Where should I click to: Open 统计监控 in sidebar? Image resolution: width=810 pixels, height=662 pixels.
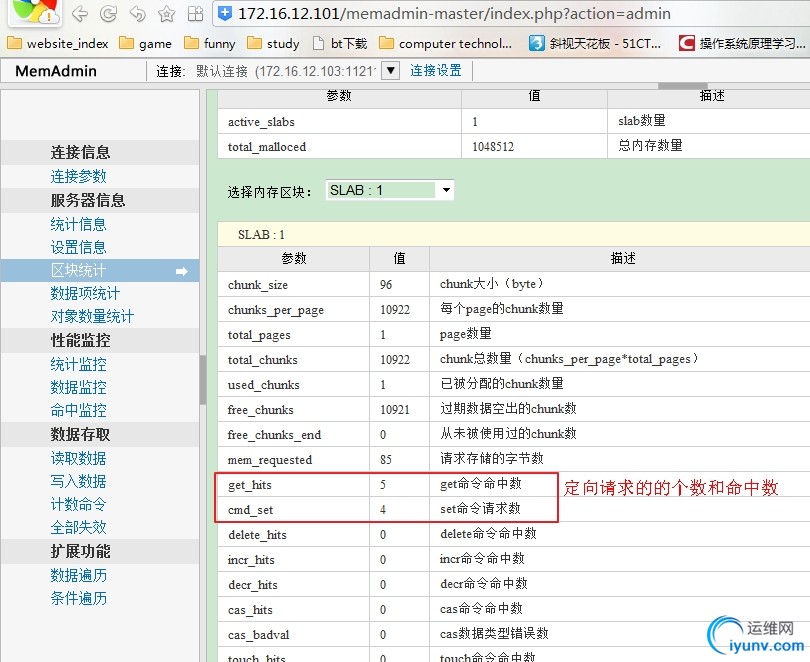pyautogui.click(x=79, y=365)
